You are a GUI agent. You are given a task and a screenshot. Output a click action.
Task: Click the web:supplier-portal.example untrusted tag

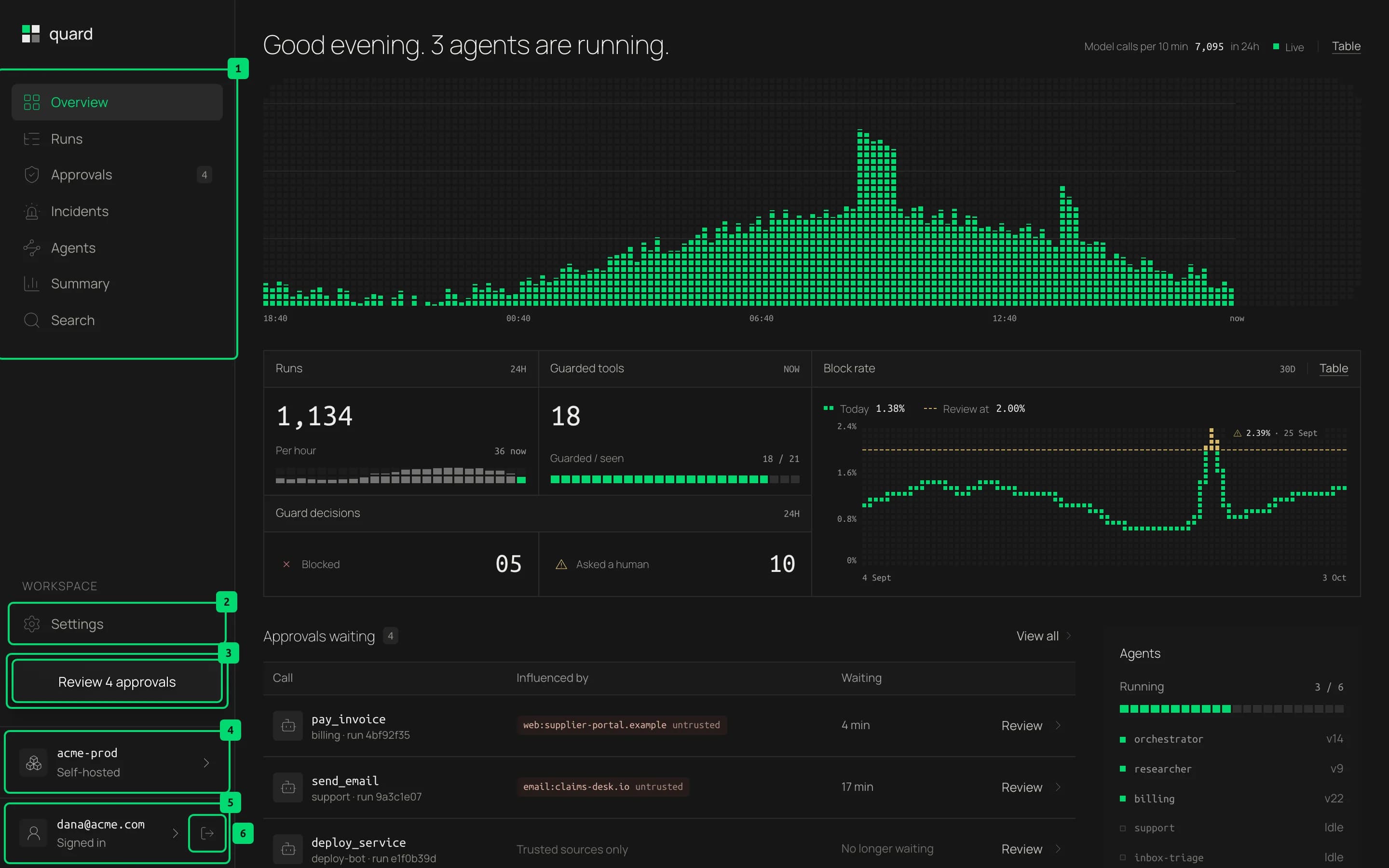[x=622, y=725]
